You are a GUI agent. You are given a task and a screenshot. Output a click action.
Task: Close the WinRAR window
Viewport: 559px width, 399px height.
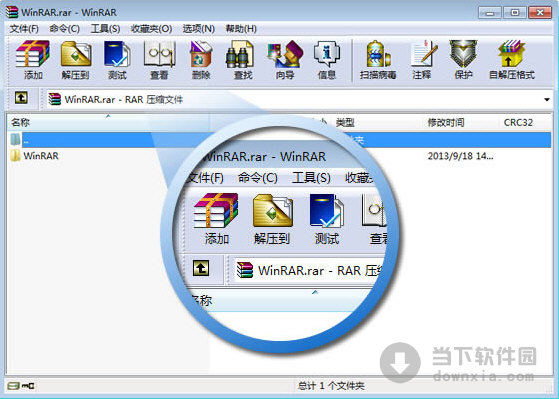point(540,12)
